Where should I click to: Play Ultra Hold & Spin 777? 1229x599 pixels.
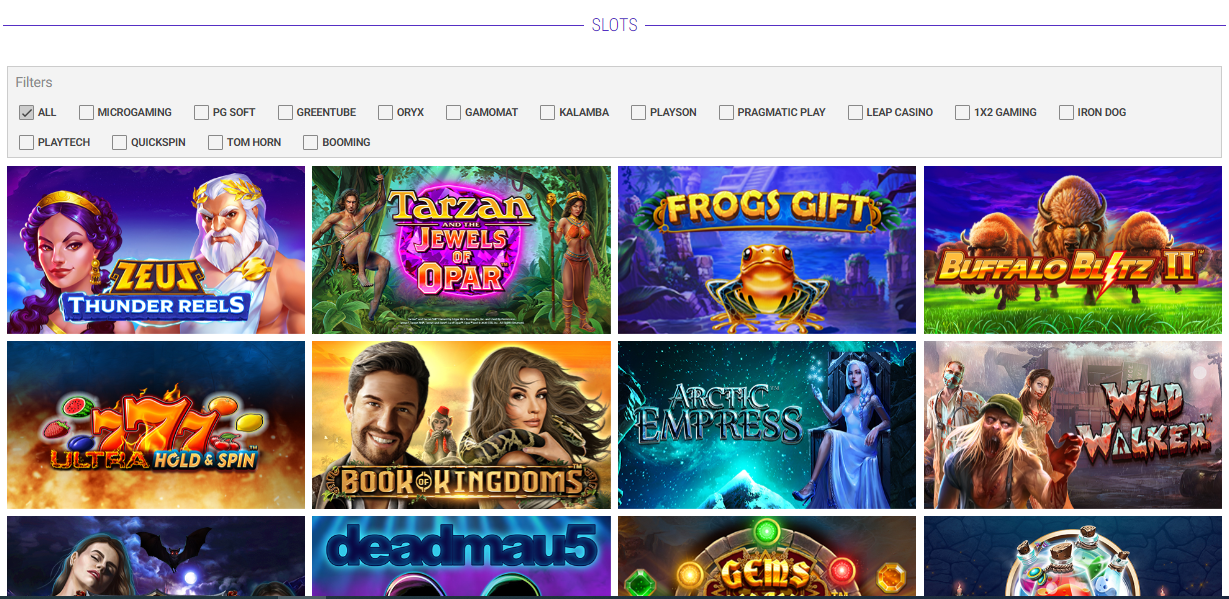click(156, 425)
